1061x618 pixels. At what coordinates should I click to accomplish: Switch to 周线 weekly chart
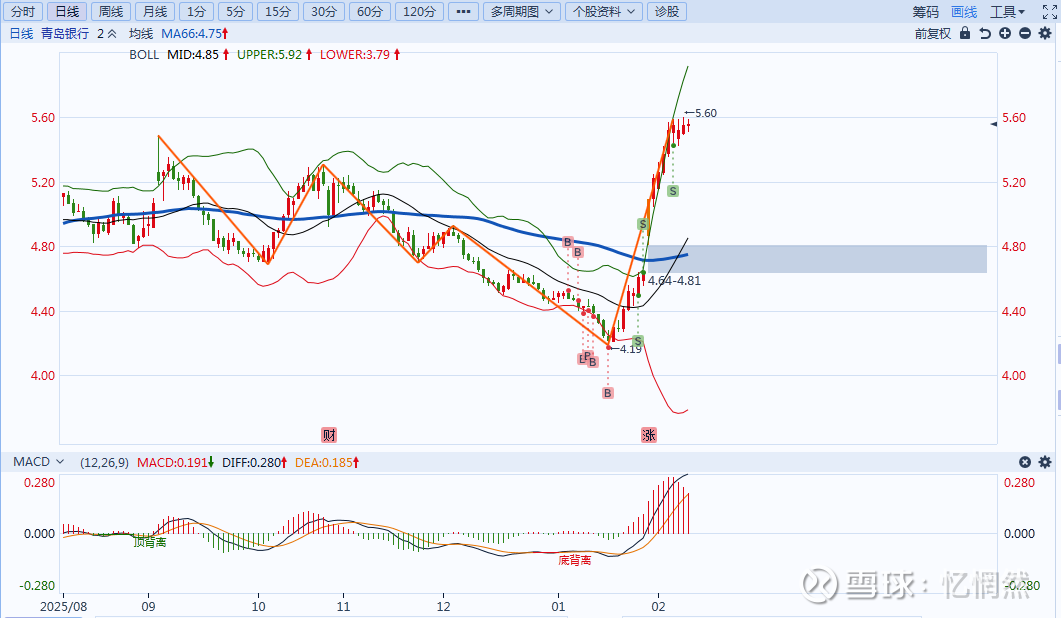pos(111,12)
